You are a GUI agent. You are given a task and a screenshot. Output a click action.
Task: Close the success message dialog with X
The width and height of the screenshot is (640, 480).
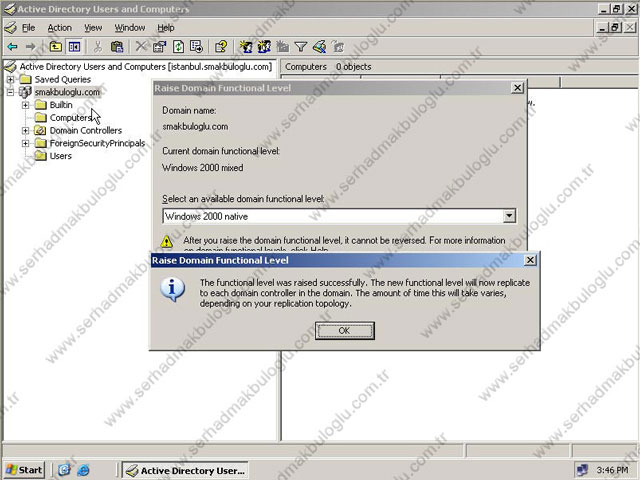tap(530, 260)
